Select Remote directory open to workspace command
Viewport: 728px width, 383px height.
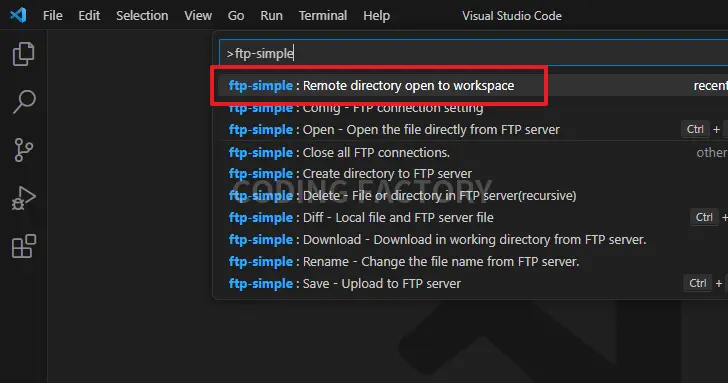(x=473, y=85)
